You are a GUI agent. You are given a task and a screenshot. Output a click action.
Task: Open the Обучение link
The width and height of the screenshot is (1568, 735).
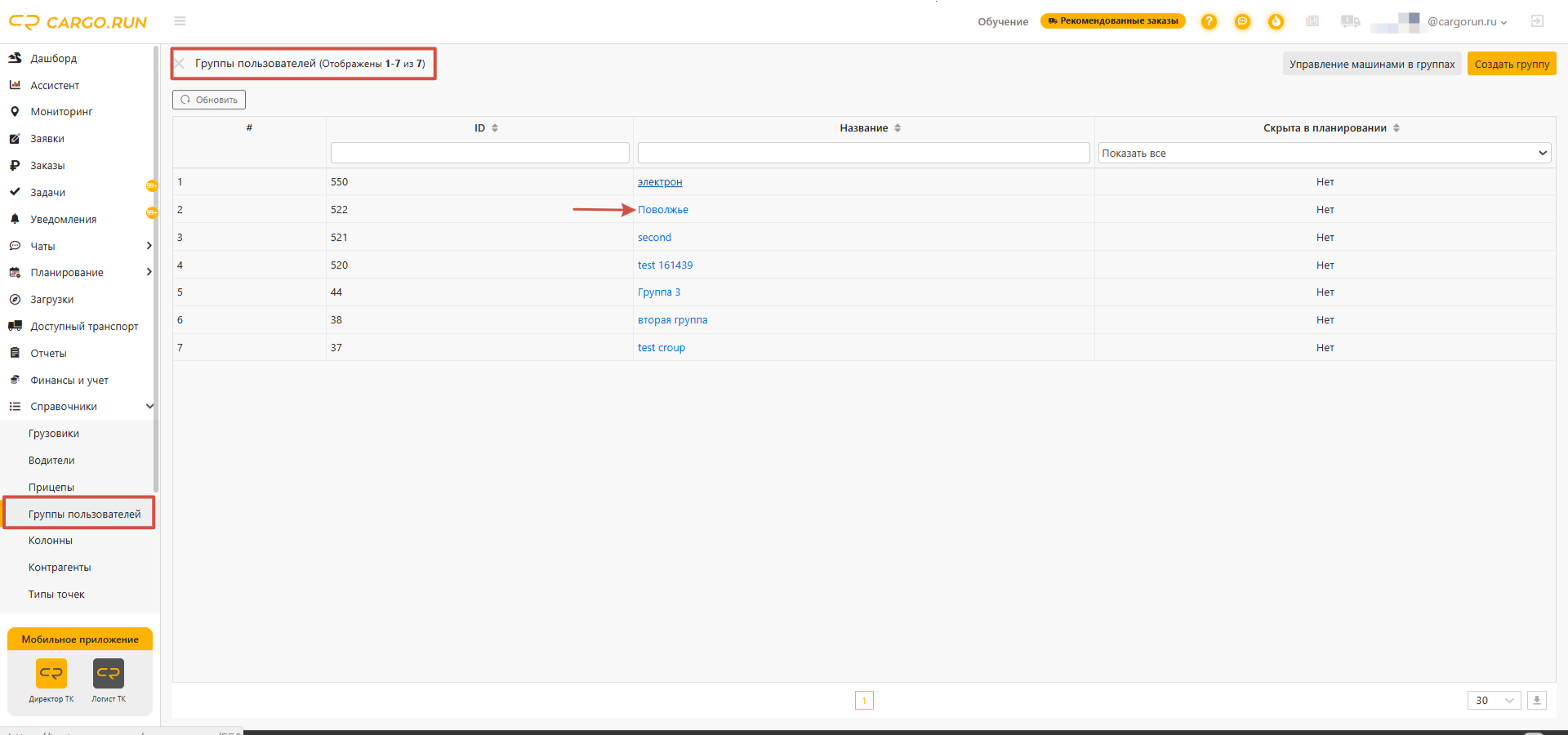coord(1003,22)
